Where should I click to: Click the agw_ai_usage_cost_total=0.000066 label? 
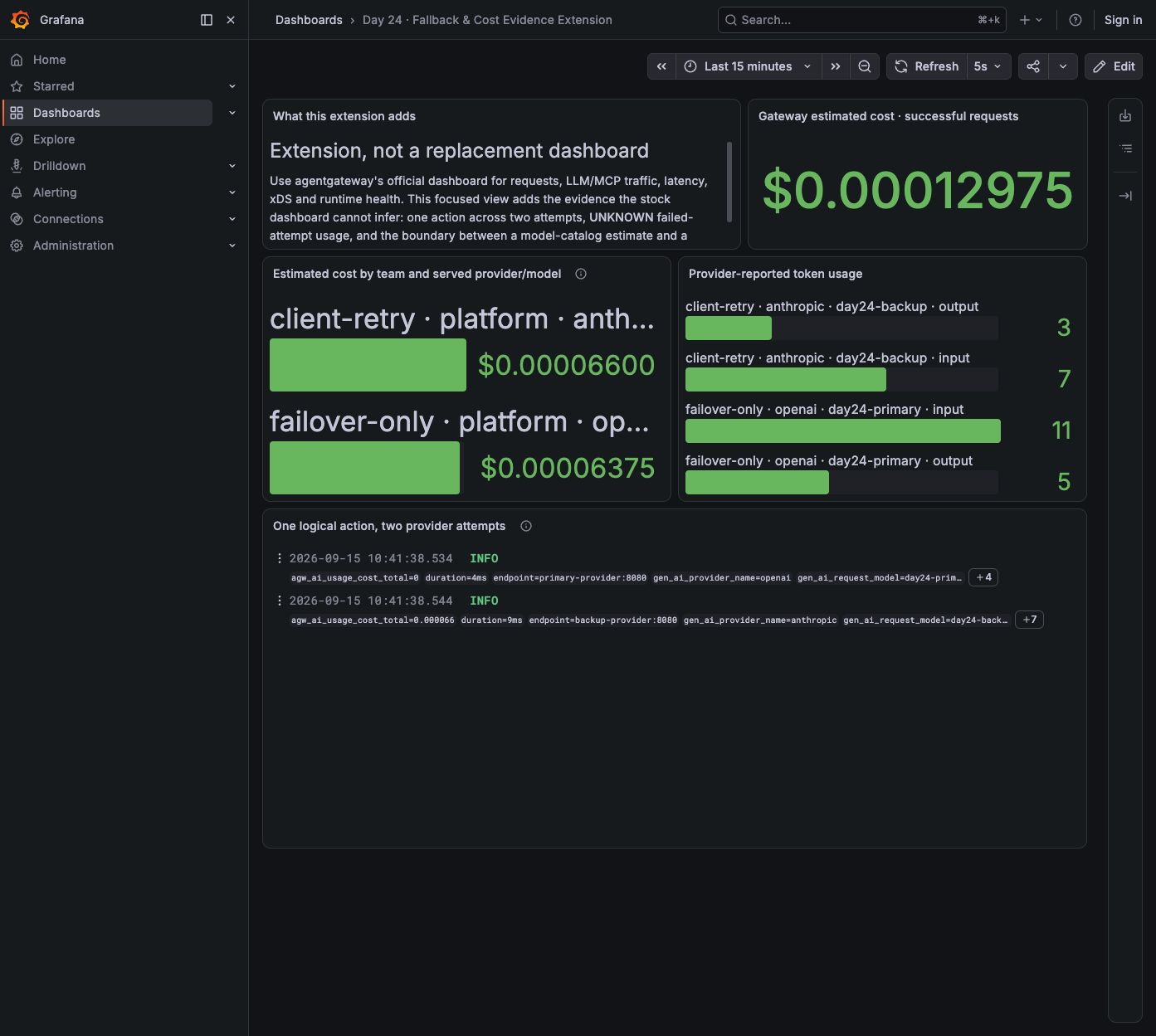point(373,620)
